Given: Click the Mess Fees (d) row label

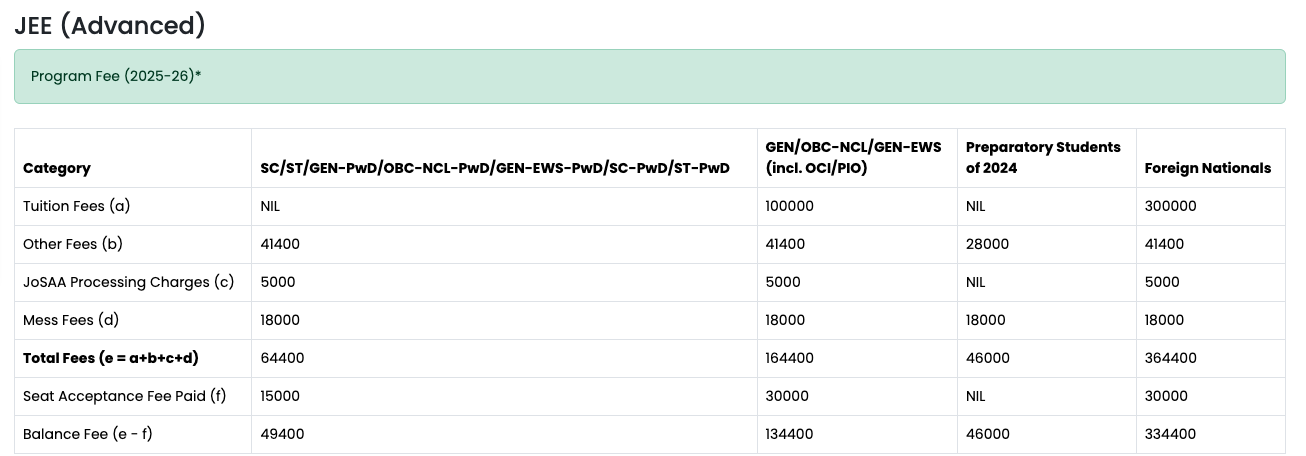Looking at the screenshot, I should click(x=71, y=320).
